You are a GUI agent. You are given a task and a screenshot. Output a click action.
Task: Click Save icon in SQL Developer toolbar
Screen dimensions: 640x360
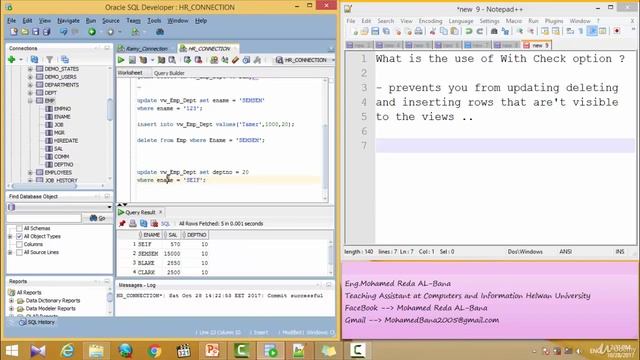pyautogui.click(x=36, y=31)
